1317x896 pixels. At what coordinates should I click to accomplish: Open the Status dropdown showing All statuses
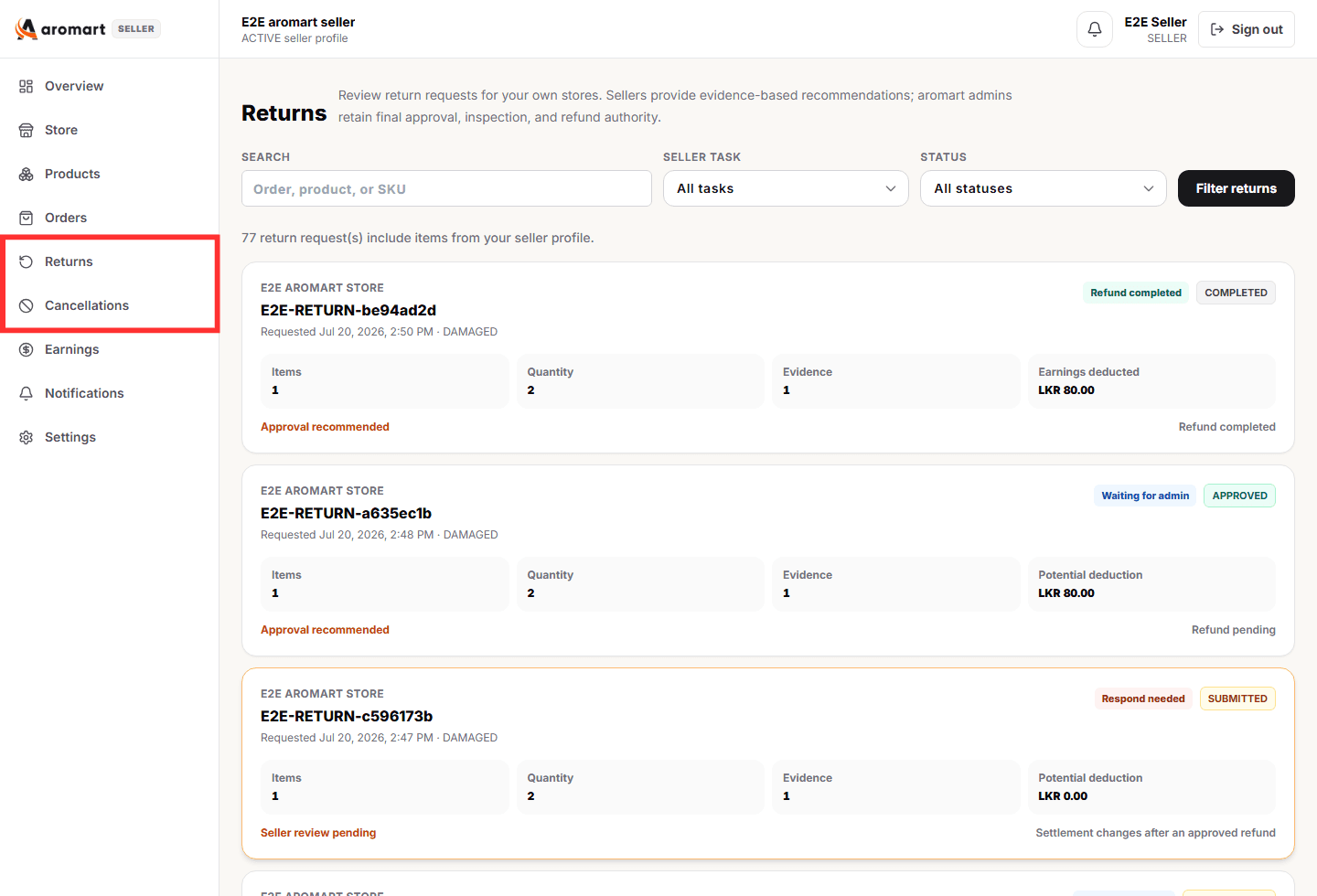pos(1044,188)
